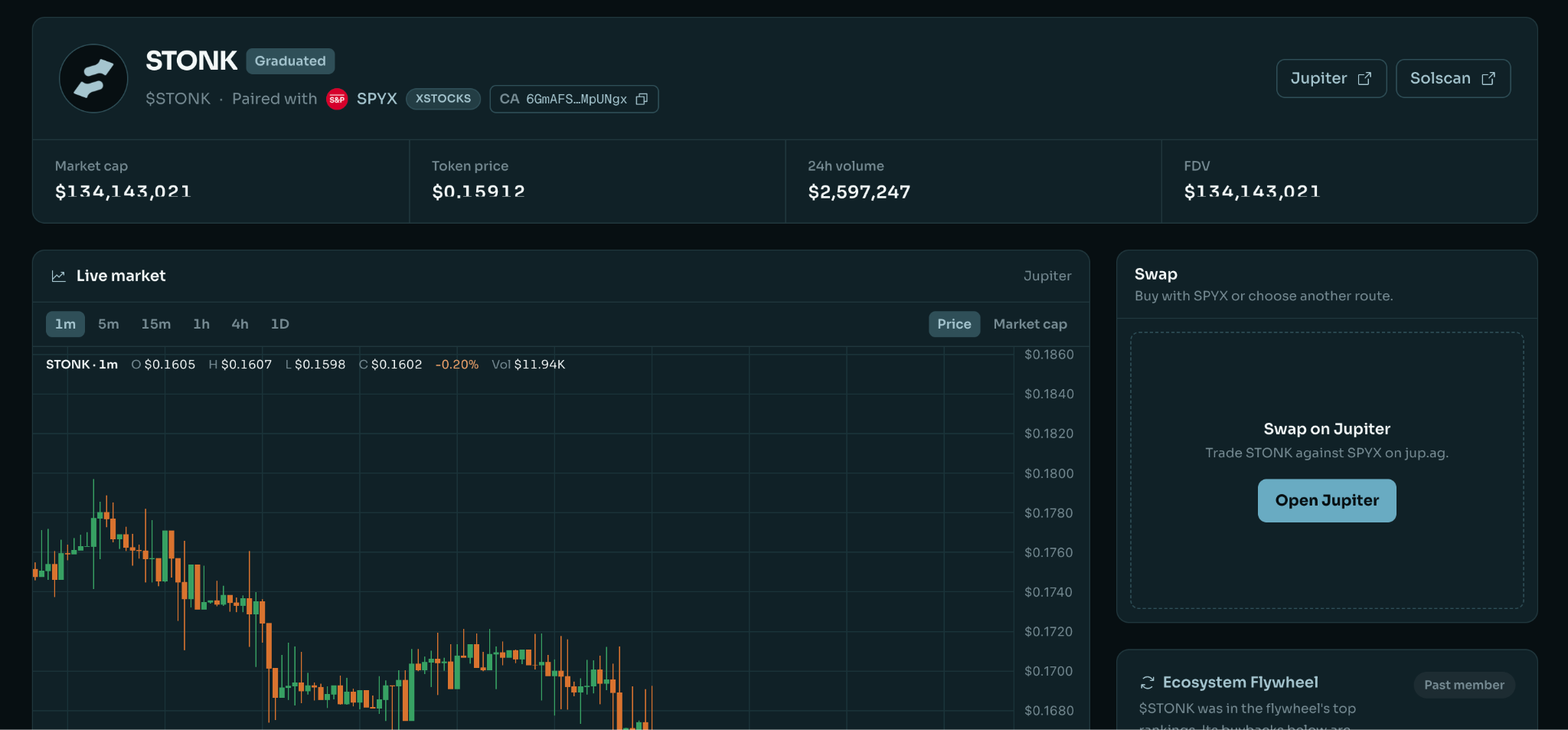Screen dimensions: 1568x730
Task: Click the CA 6GmAFS...MpUNgx address chip
Action: (574, 99)
